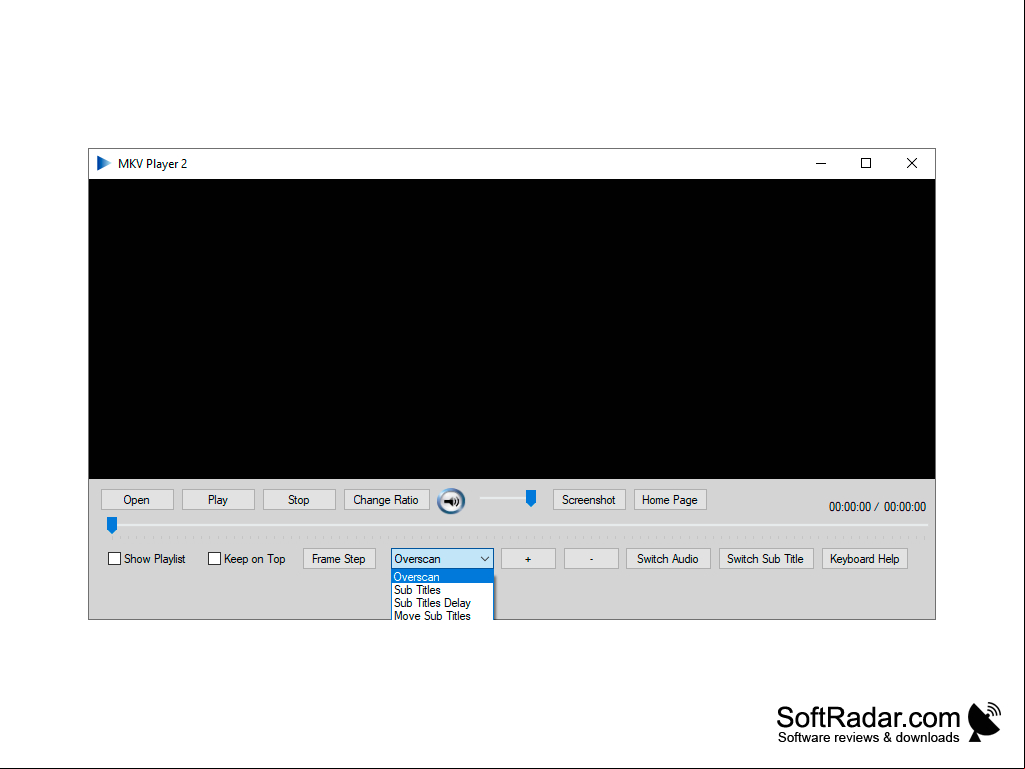Click the MKV Player 2 title bar icon

[x=103, y=163]
